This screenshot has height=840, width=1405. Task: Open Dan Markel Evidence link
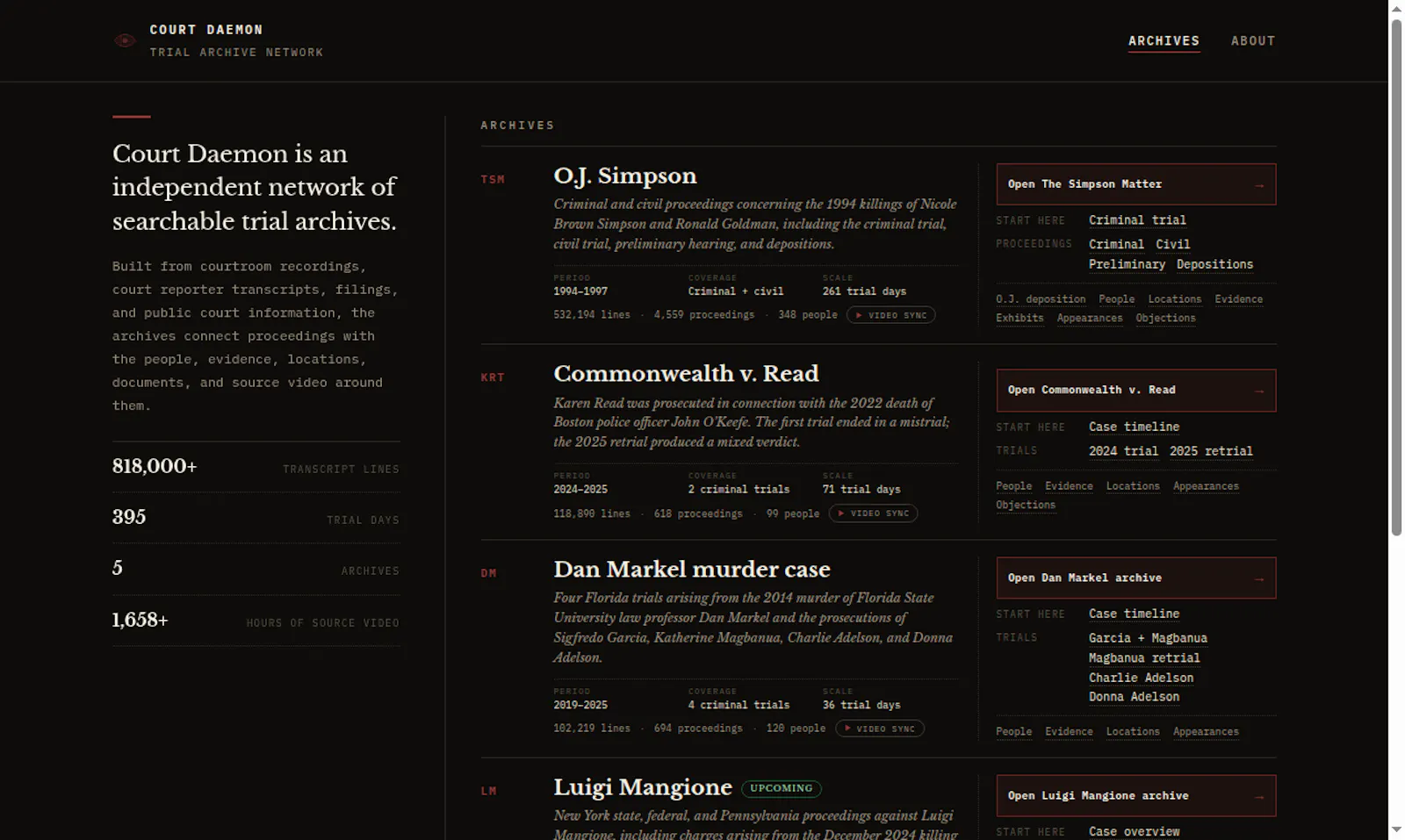click(x=1069, y=732)
